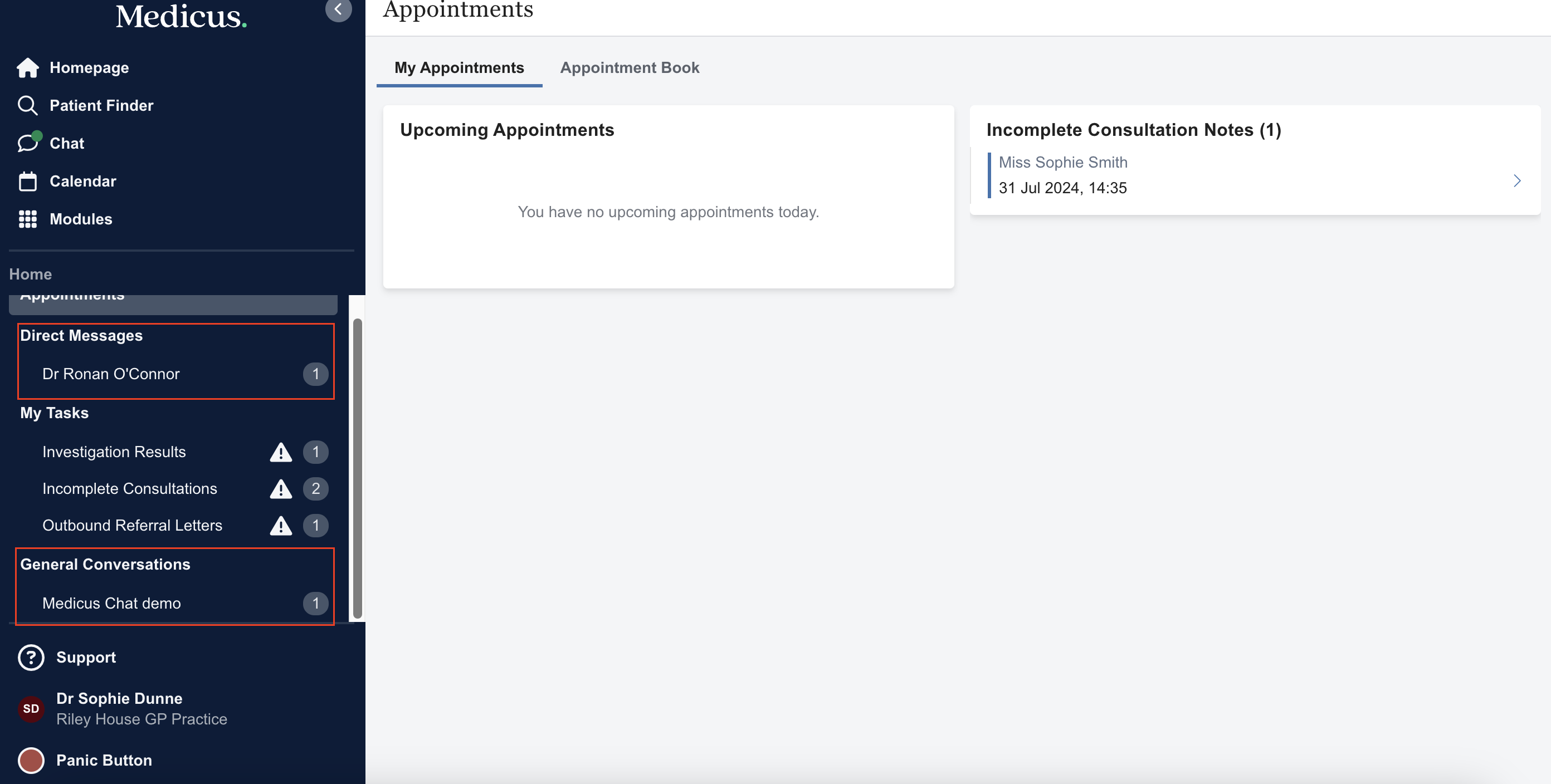Open Sophie Smith note via chevron
The image size is (1551, 784).
click(x=1516, y=180)
